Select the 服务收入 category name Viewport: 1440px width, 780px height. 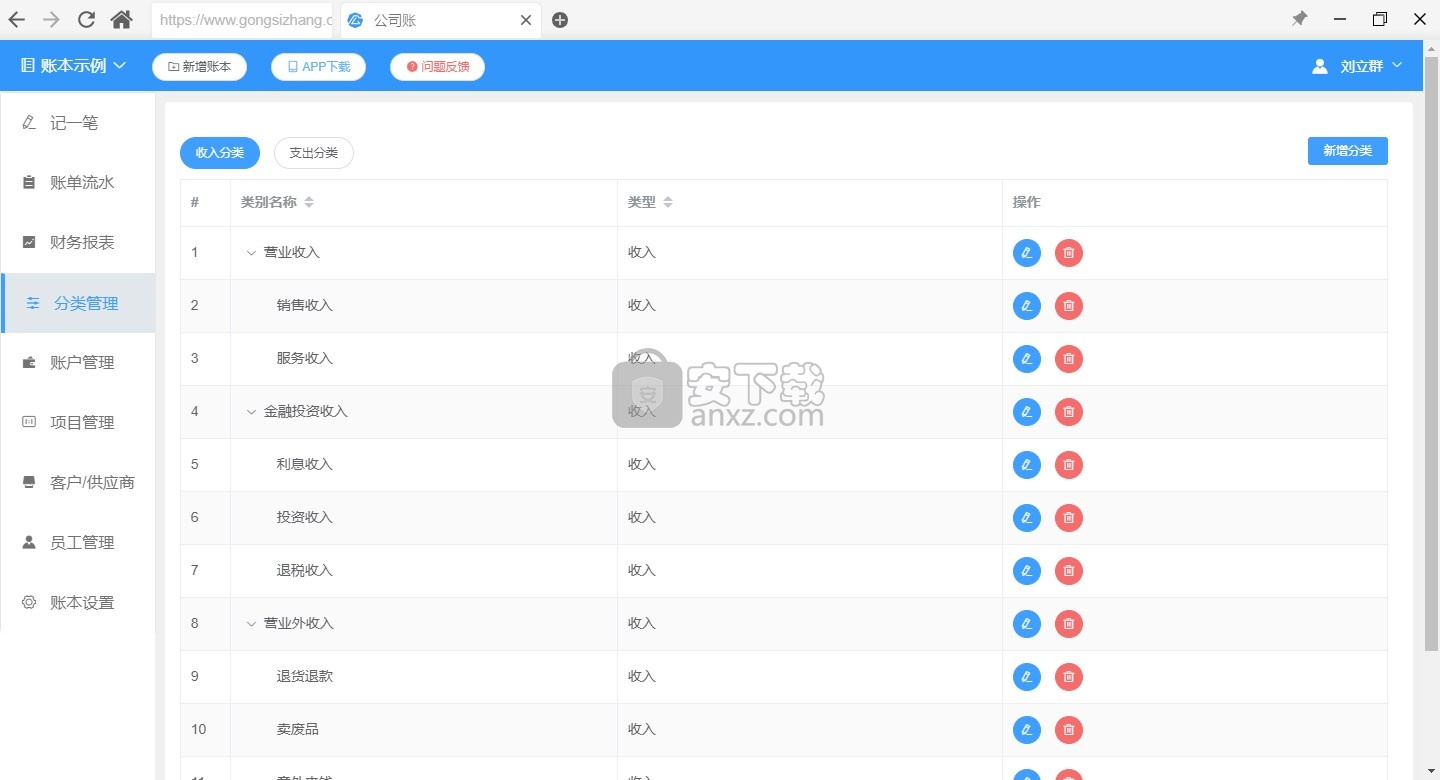(305, 359)
